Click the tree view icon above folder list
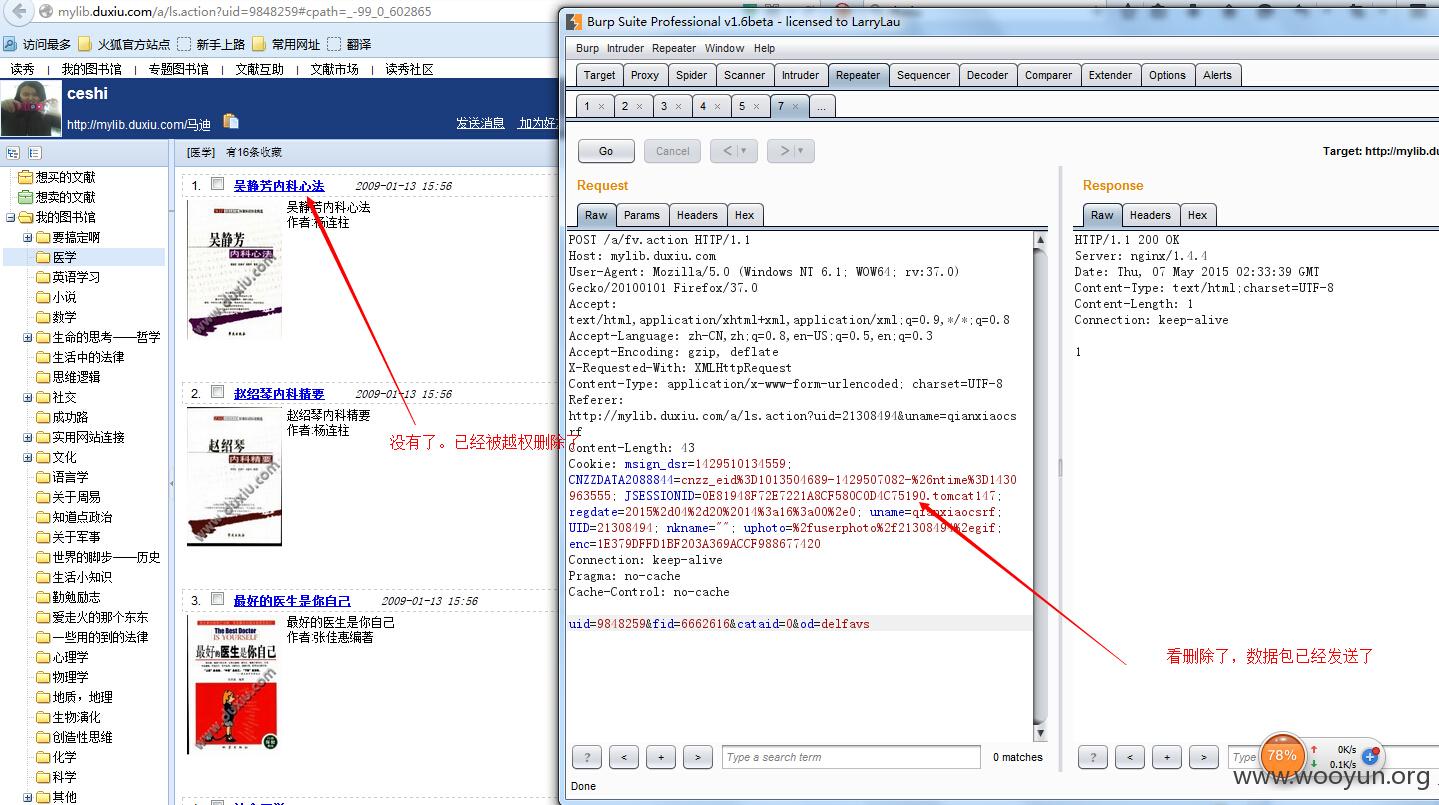Viewport: 1439px width, 805px height. tap(13, 153)
